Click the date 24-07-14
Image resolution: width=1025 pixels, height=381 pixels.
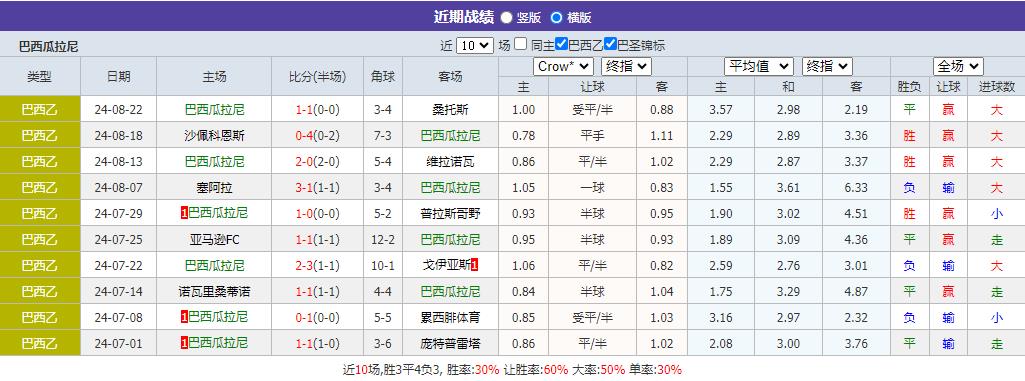click(x=118, y=291)
